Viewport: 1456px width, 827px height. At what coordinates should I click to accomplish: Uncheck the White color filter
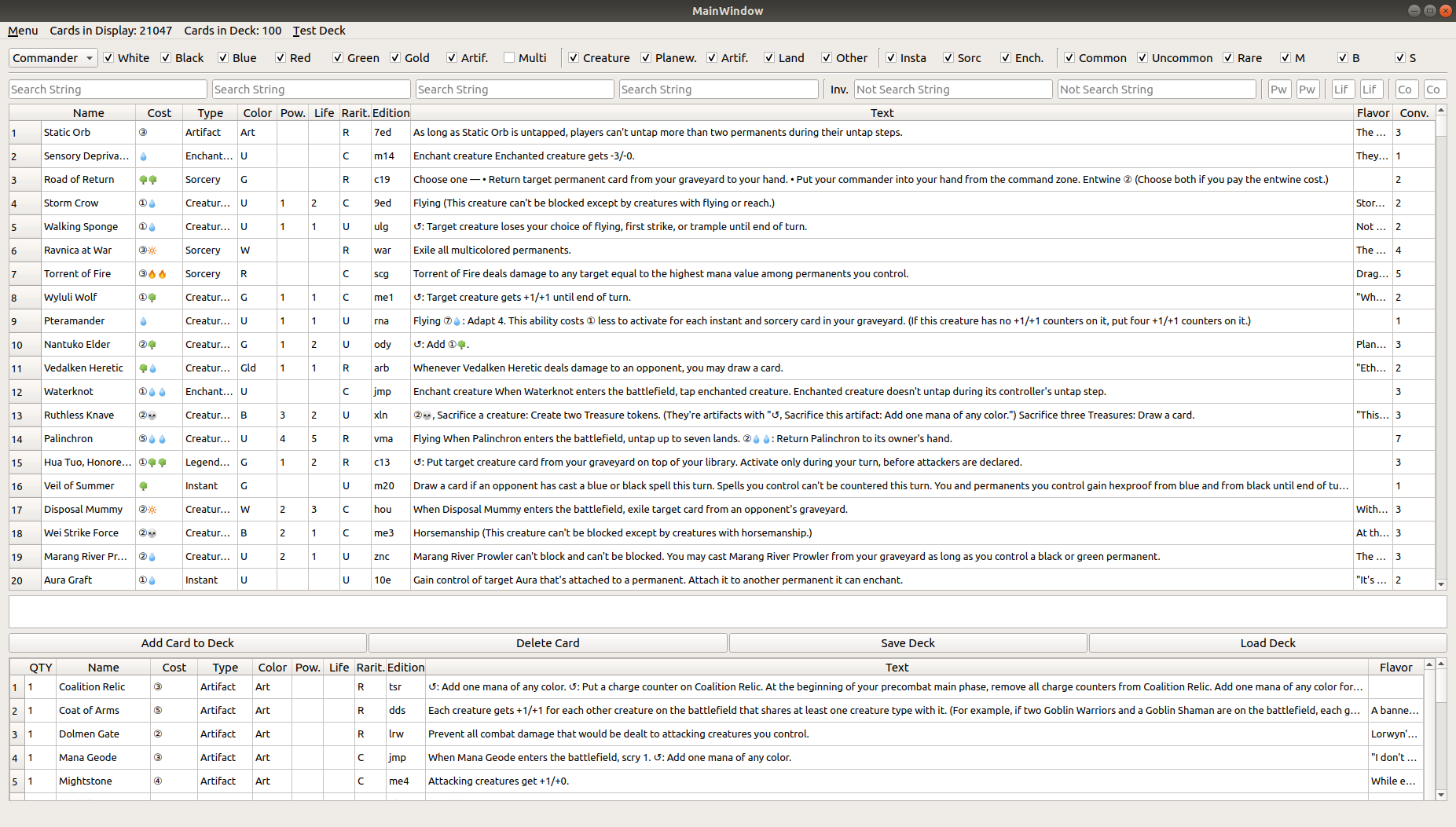pos(109,58)
